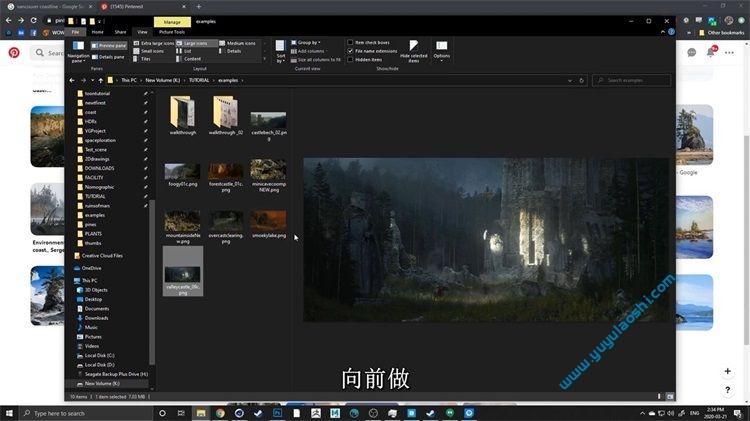Open the Group by dropdown
Image resolution: width=750 pixels, height=421 pixels.
point(306,43)
